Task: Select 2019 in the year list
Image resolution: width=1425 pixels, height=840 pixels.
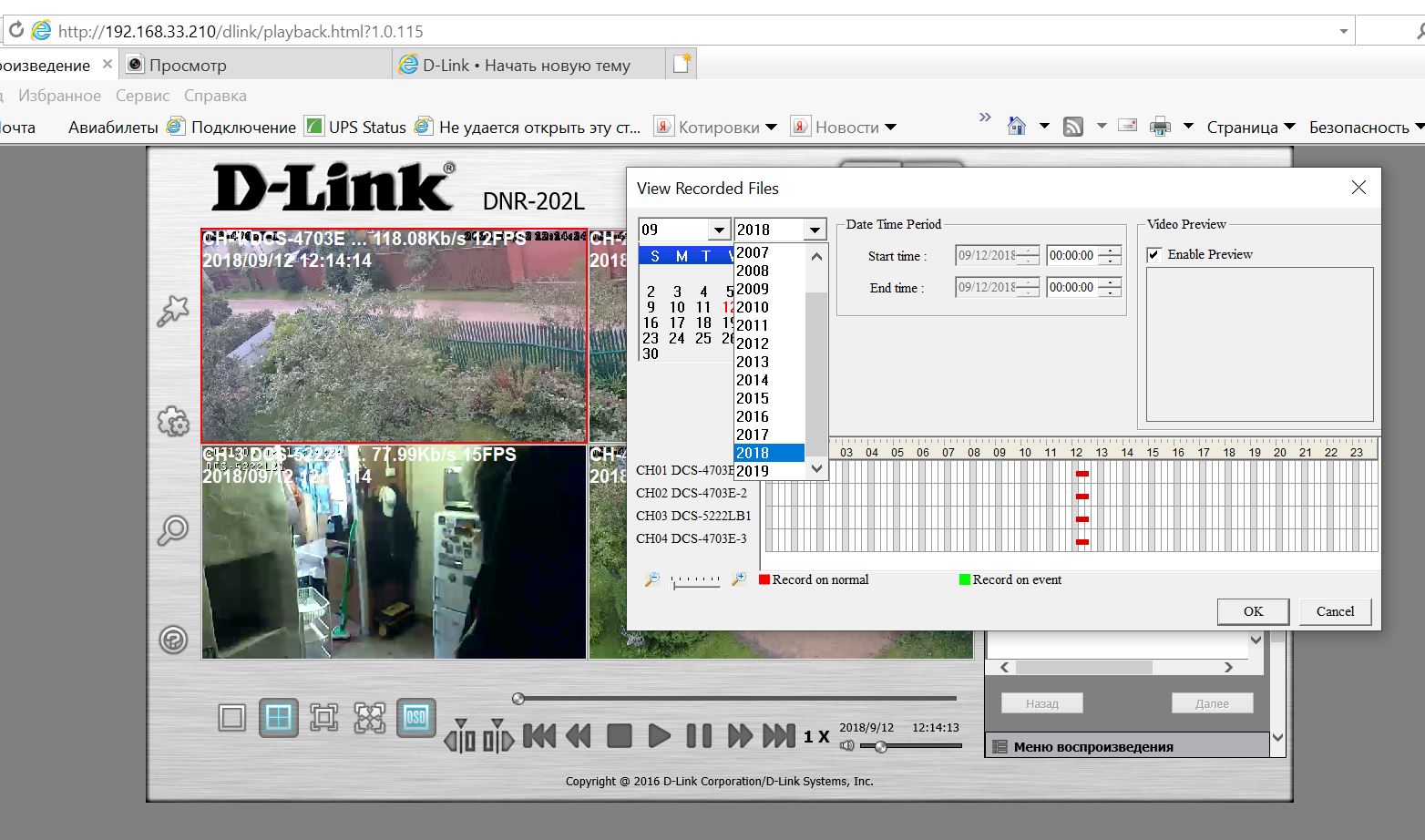Action: coord(769,471)
